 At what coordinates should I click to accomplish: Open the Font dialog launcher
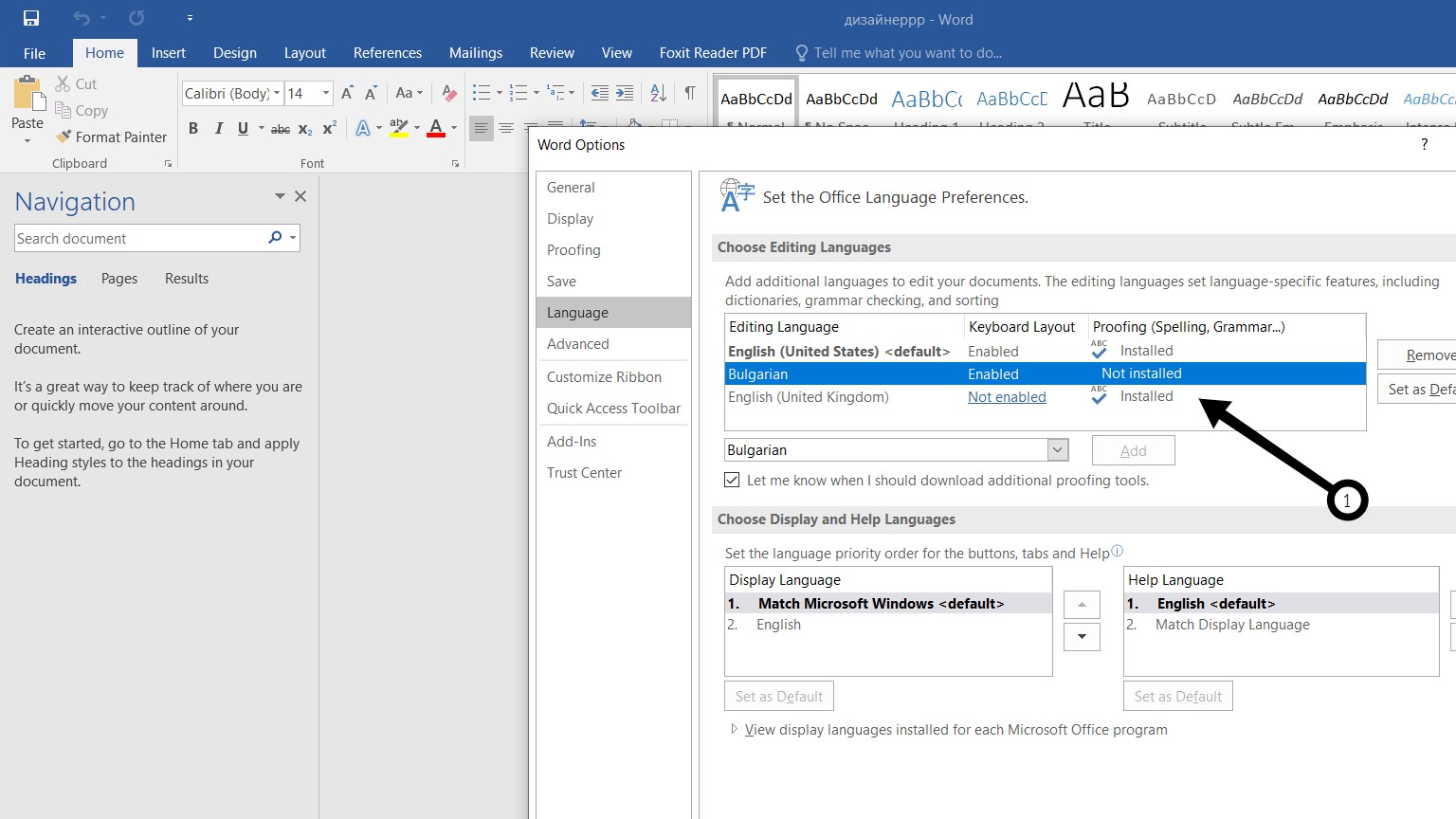pos(455,164)
